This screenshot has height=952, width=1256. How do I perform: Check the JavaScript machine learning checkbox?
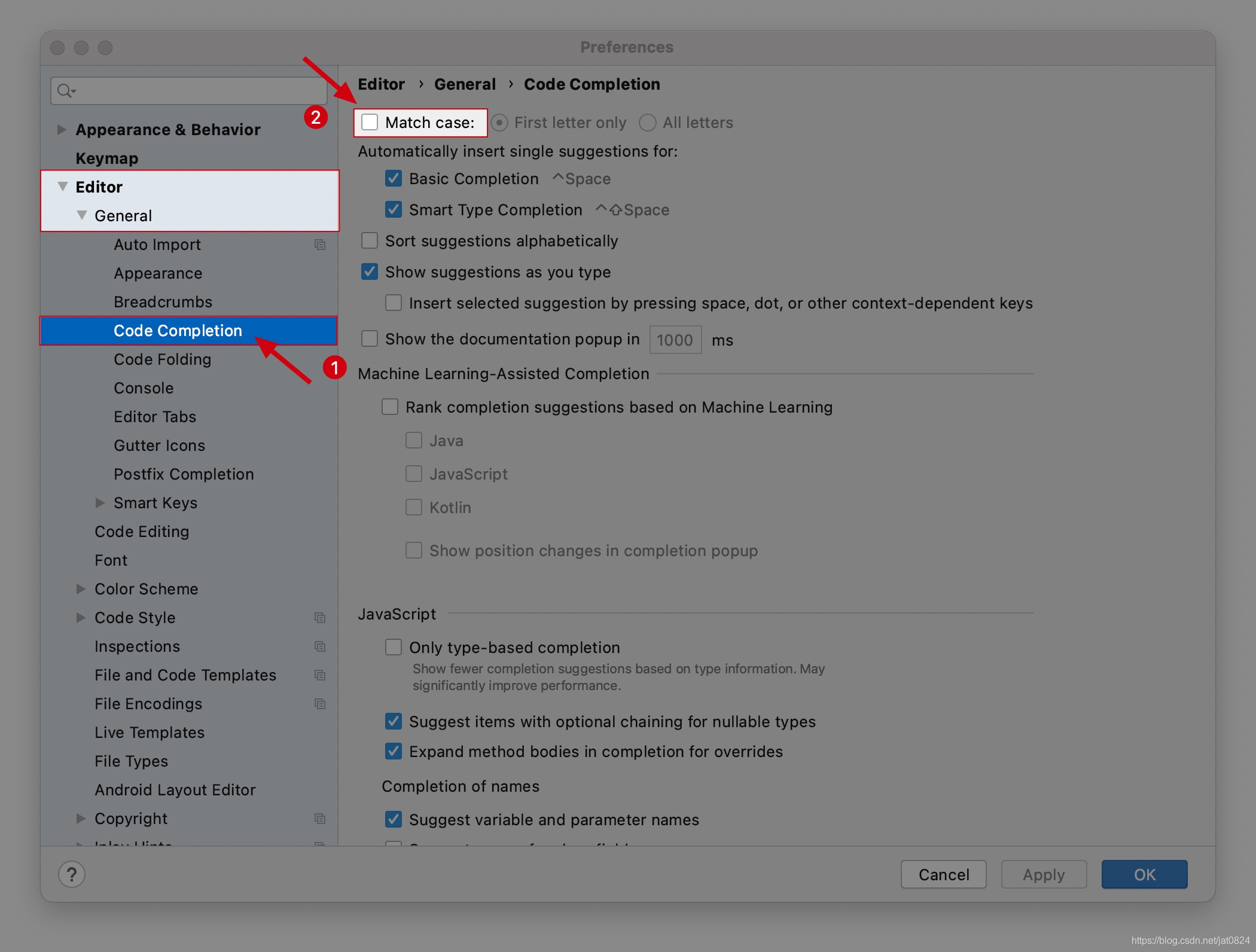(x=414, y=474)
